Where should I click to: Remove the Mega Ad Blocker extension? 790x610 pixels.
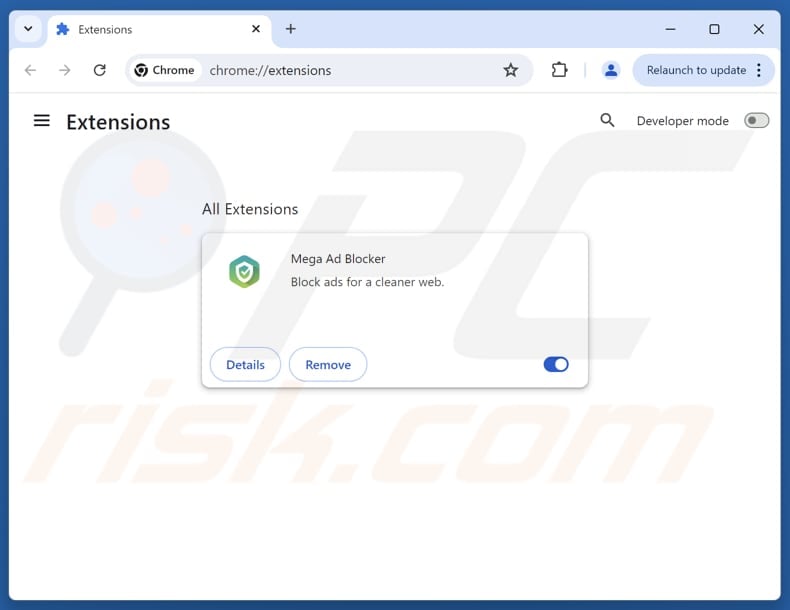(328, 364)
